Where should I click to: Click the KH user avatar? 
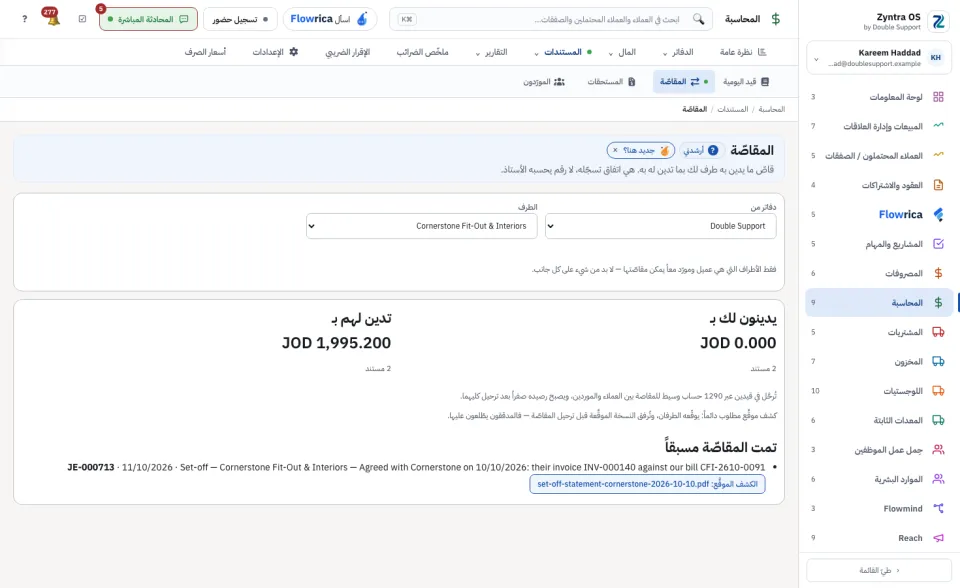tap(936, 58)
